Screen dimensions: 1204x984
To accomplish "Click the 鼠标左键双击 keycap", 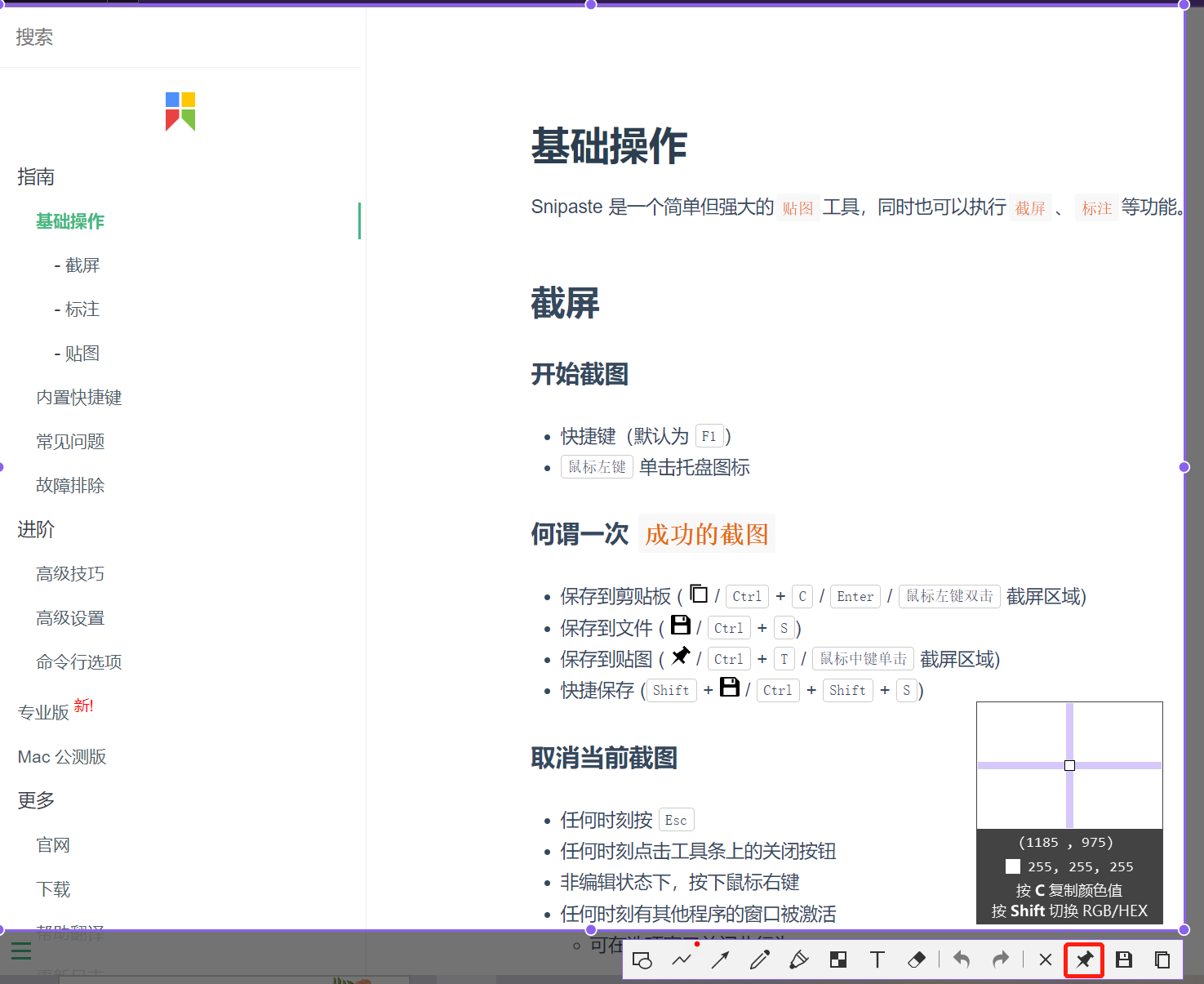I will tap(949, 596).
